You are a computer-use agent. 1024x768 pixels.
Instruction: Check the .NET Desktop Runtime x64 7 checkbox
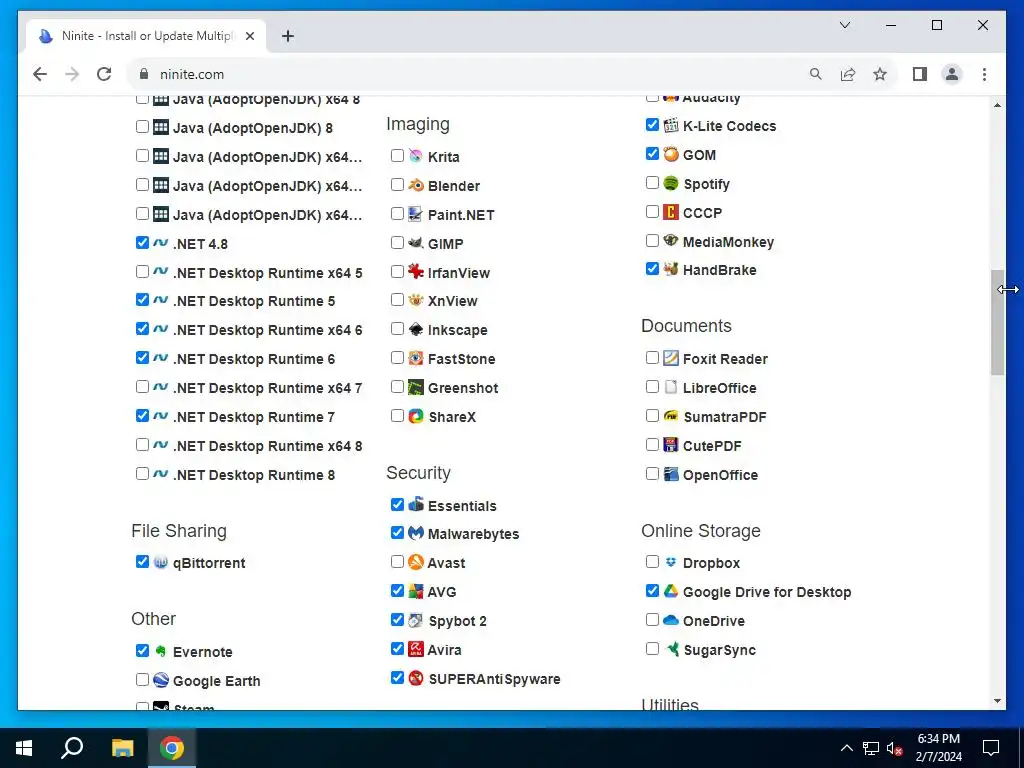click(142, 387)
